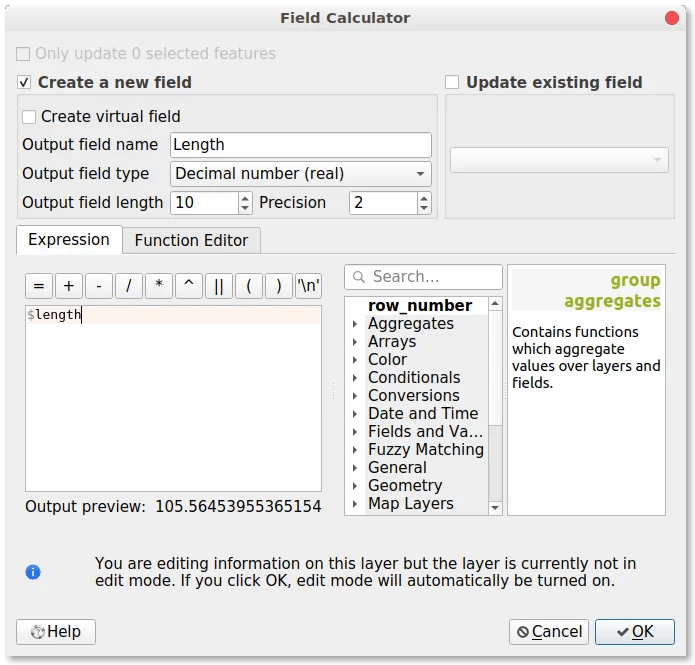The width and height of the screenshot is (695, 665).
Task: Increase Output field length value
Action: (x=245, y=197)
